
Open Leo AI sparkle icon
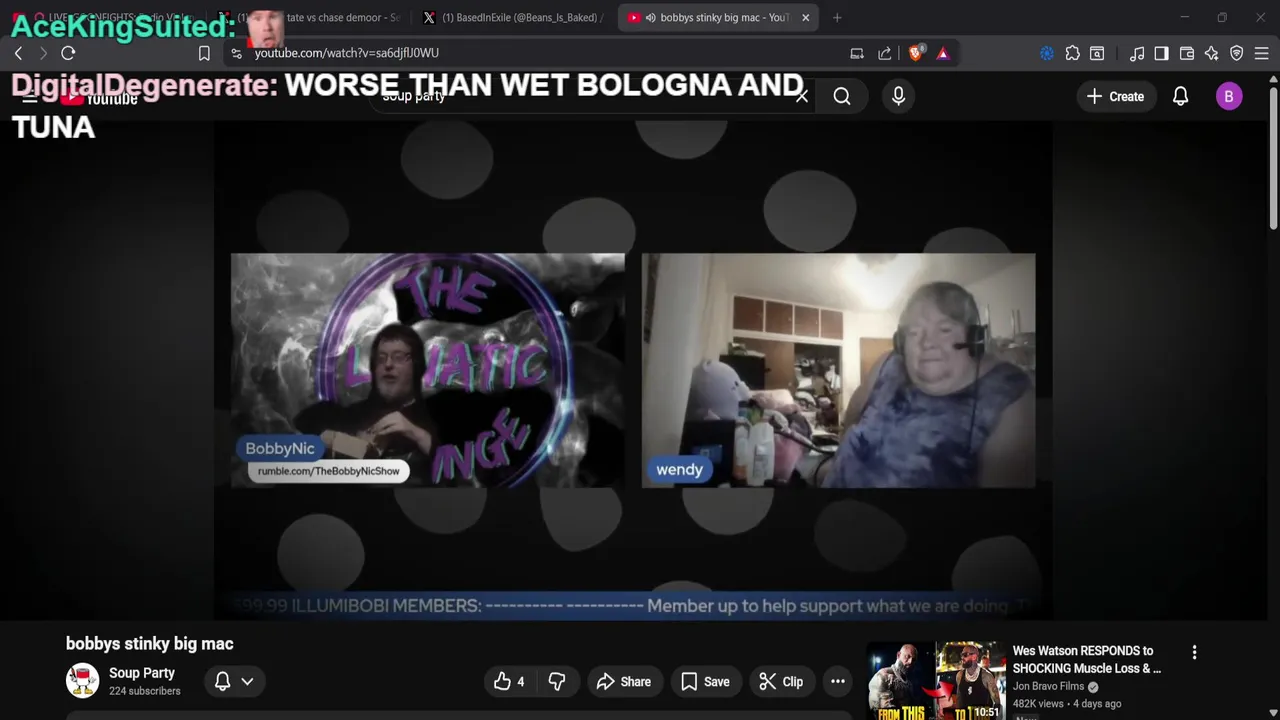(x=1212, y=53)
